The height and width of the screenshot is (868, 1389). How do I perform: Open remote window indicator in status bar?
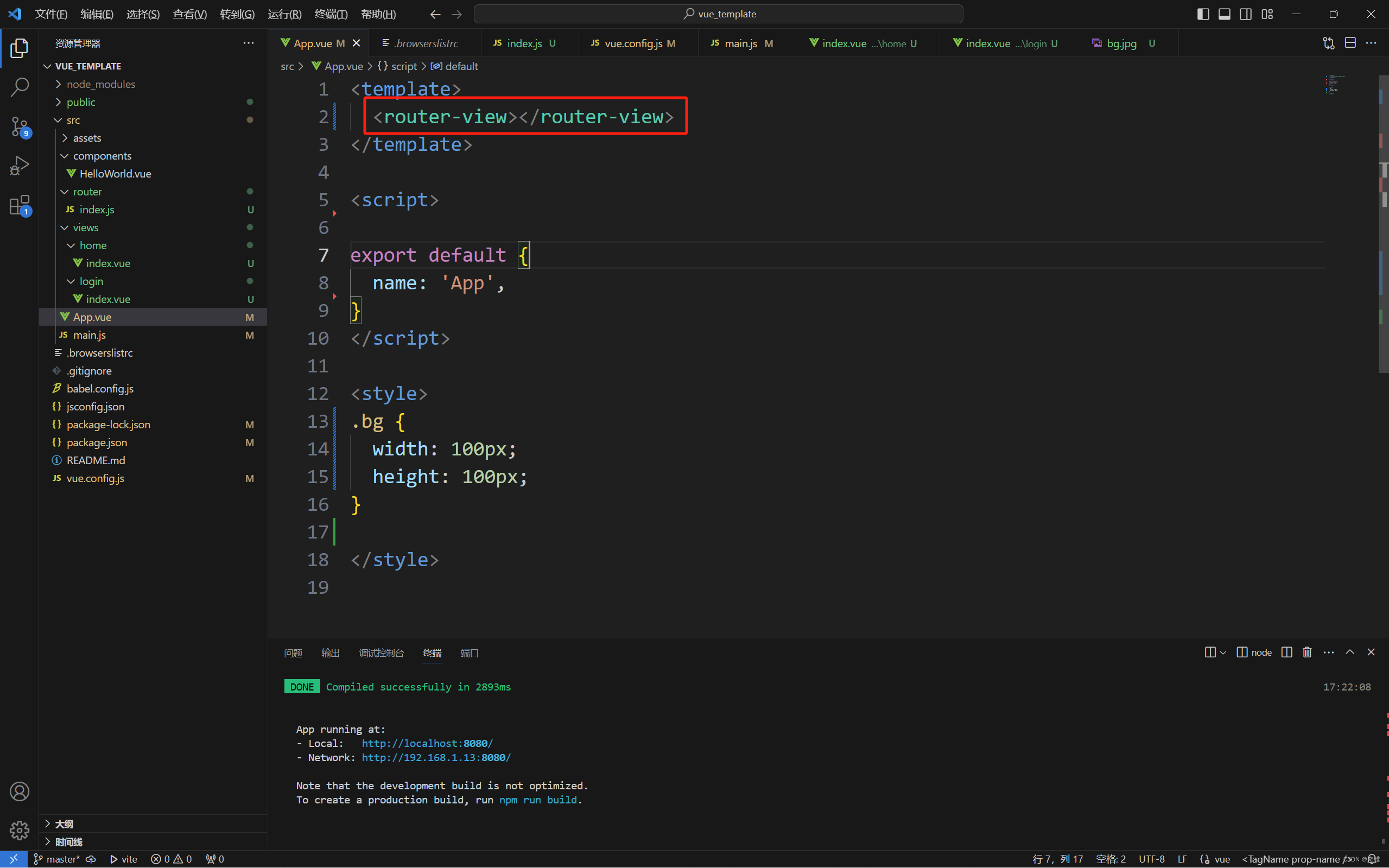click(14, 859)
